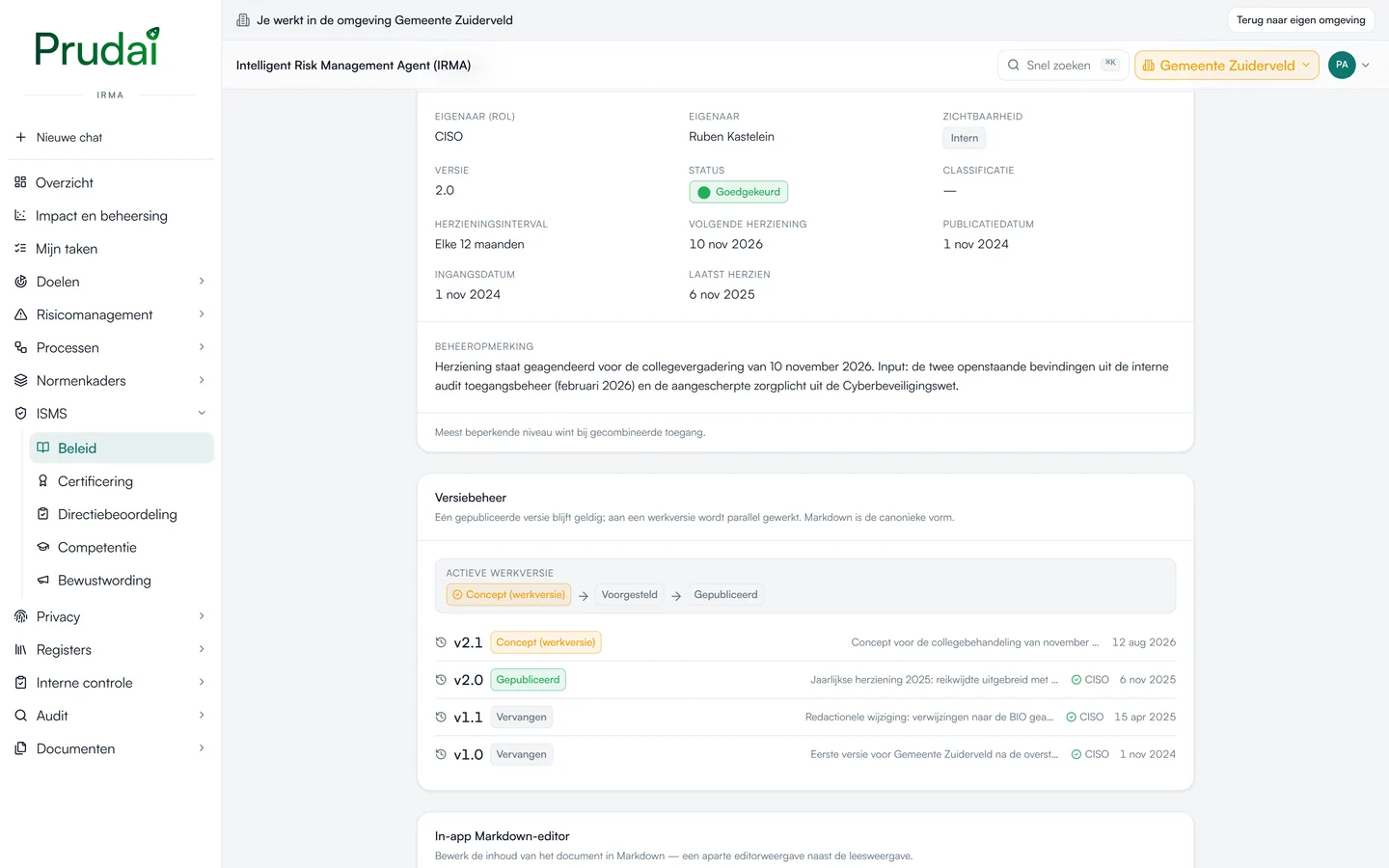Expand the Audit submenu chevron
This screenshot has height=868, width=1389.
[x=202, y=716]
